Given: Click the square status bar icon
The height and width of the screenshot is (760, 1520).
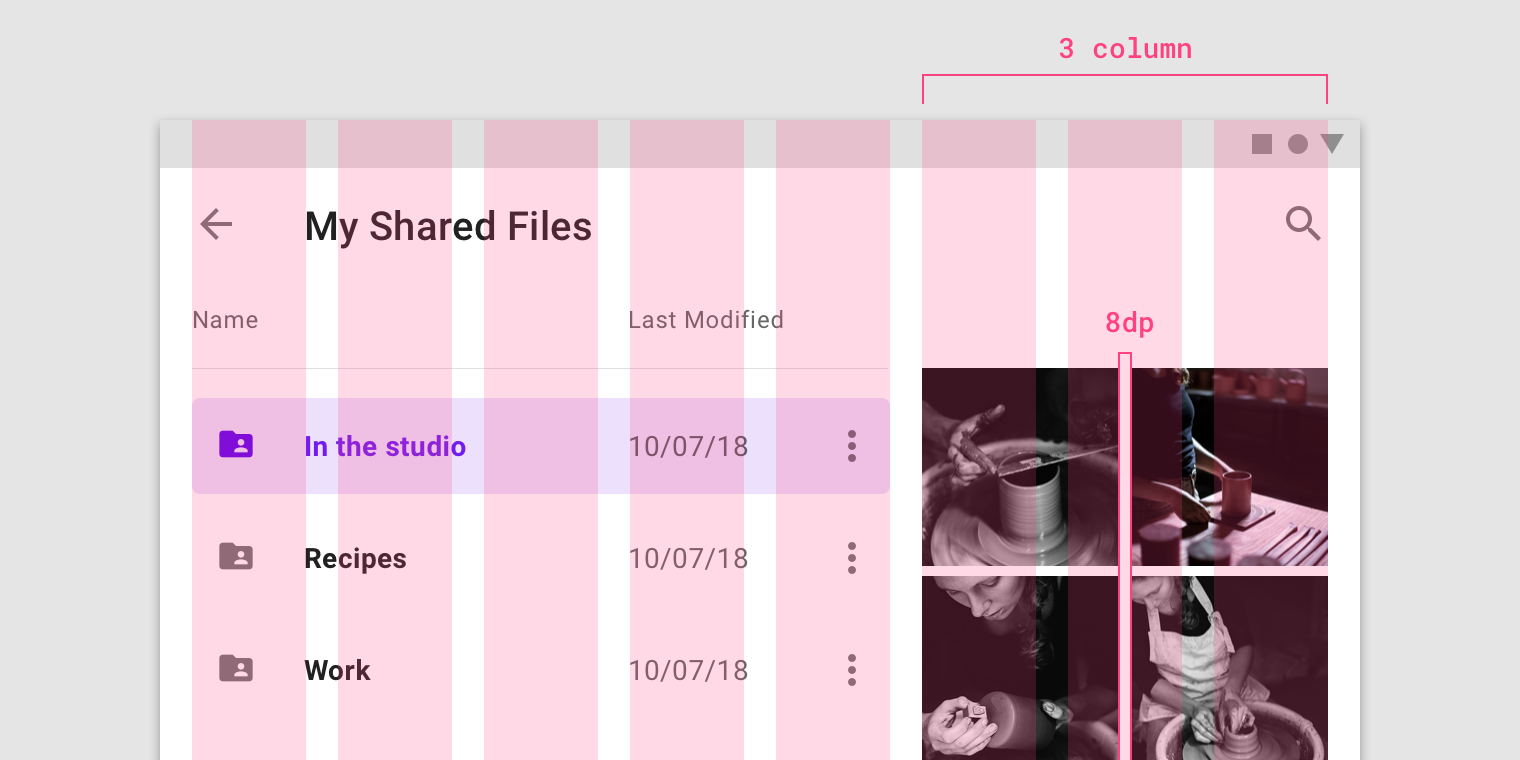Looking at the screenshot, I should [x=1262, y=144].
